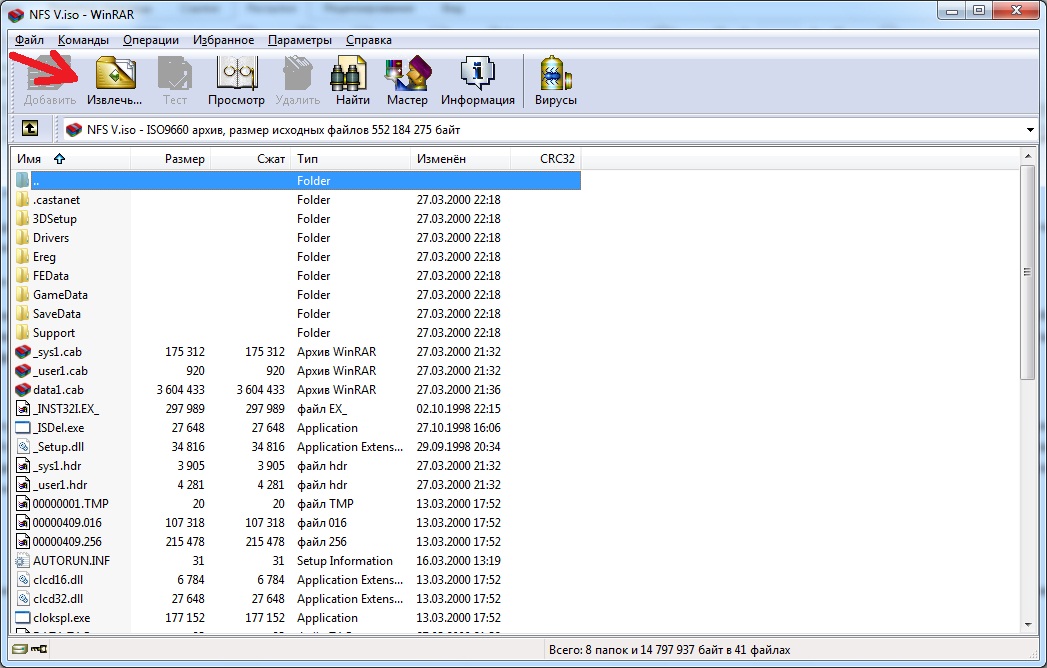This screenshot has height=668, width=1047.
Task: Select the Support folder name
Action: click(54, 333)
